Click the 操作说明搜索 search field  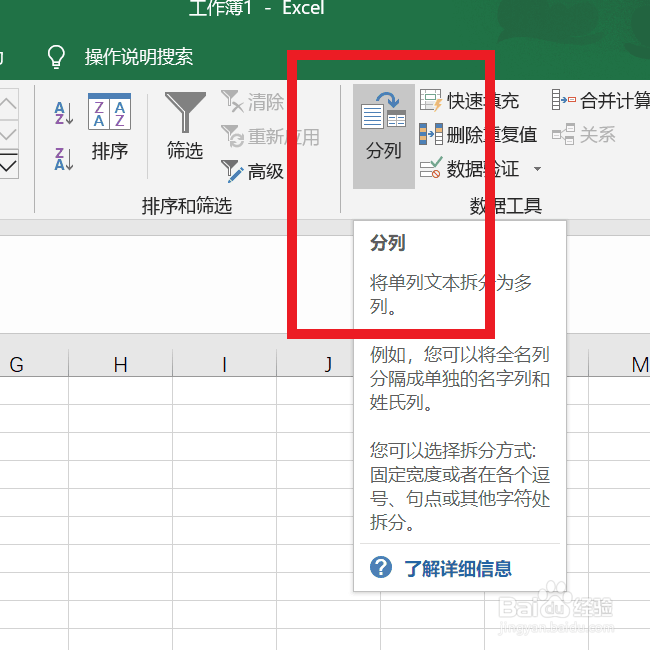tap(139, 57)
